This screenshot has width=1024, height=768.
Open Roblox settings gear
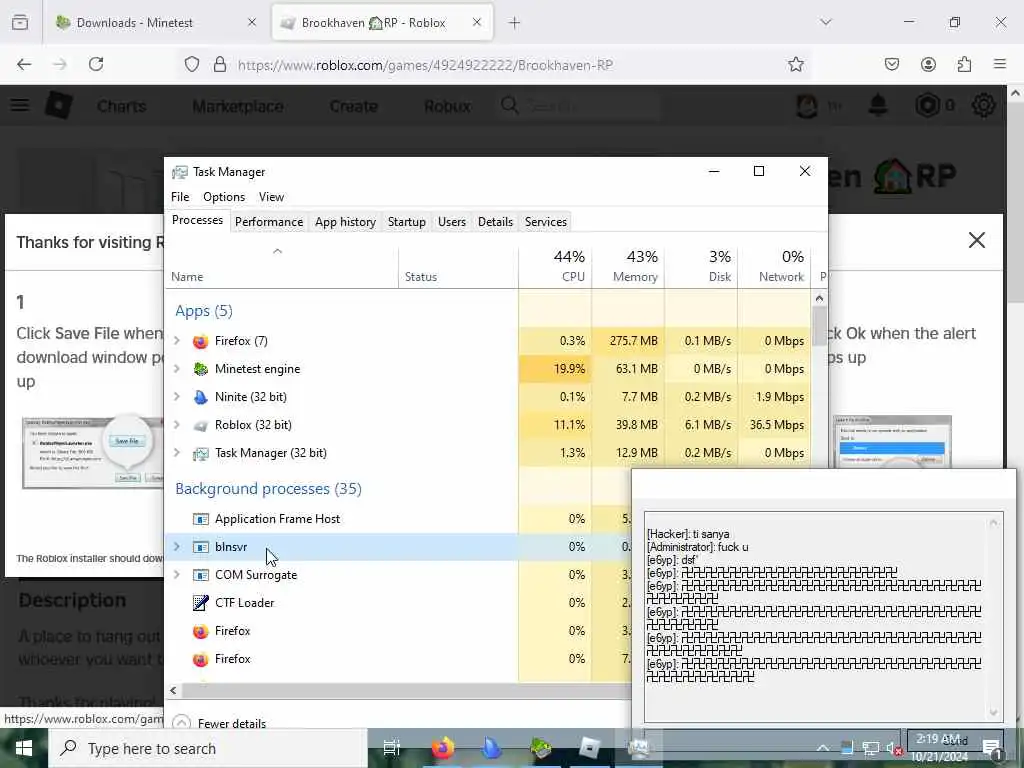point(984,104)
